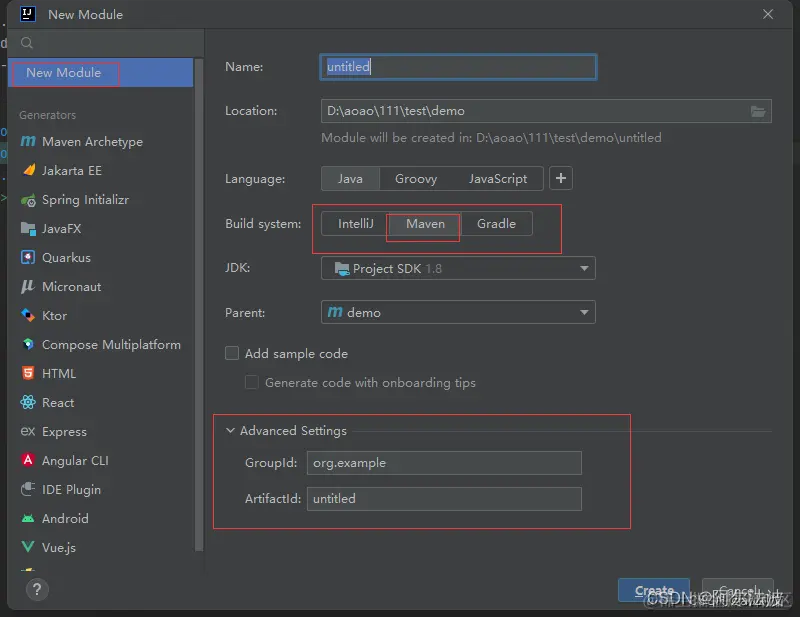
Task: Choose IntelliJ build system
Action: 356,224
